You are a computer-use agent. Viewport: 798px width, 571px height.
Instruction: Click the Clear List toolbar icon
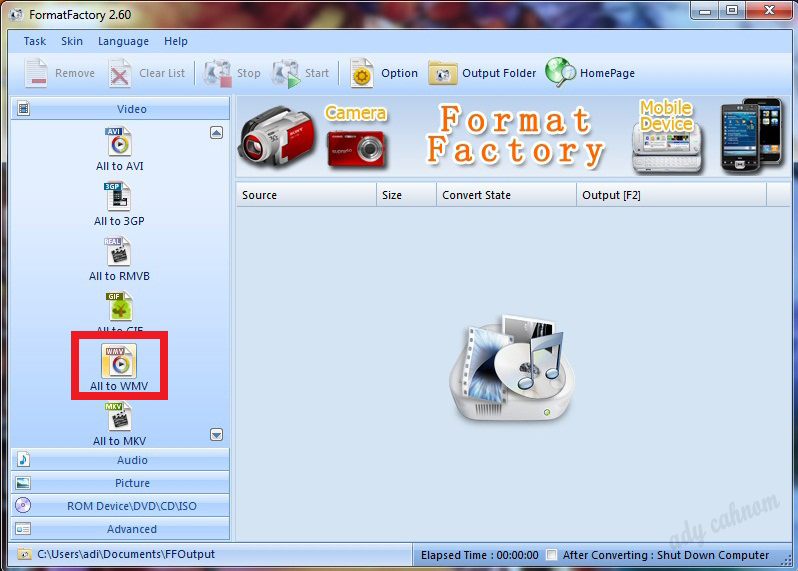120,73
